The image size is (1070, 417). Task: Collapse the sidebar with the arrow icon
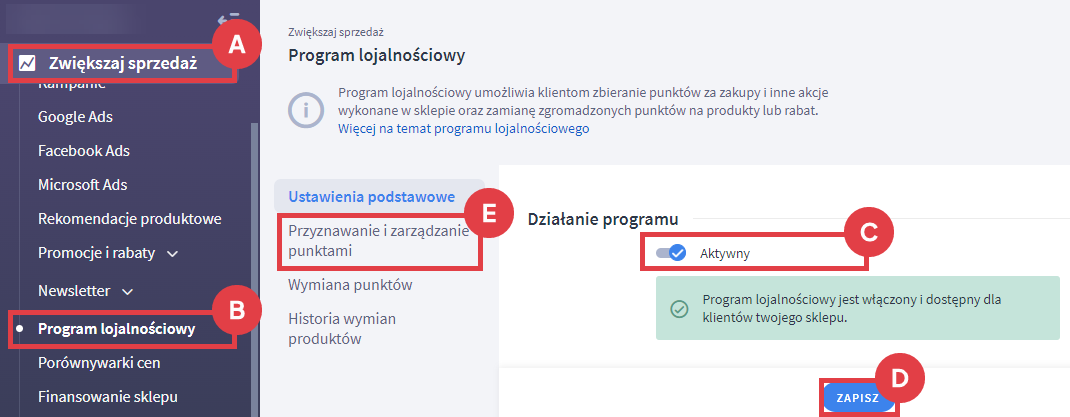(227, 20)
